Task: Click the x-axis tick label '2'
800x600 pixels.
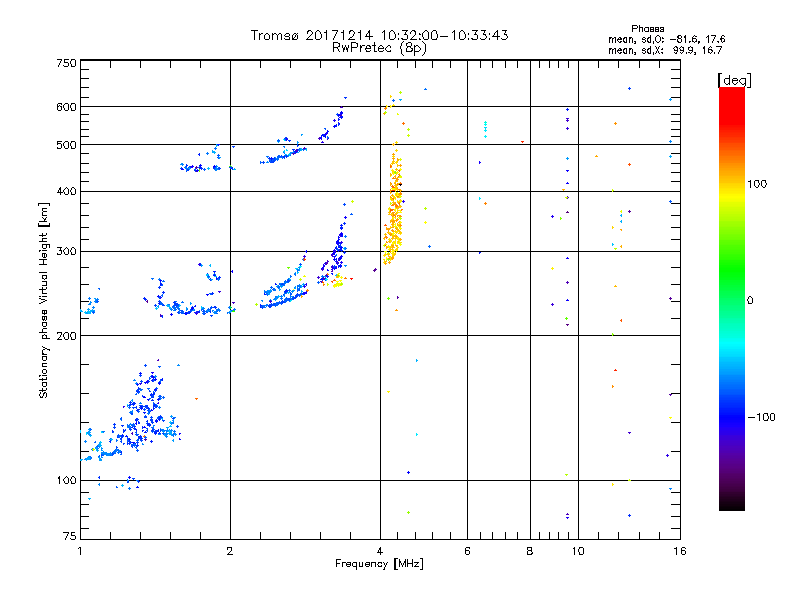Action: pyautogui.click(x=230, y=551)
